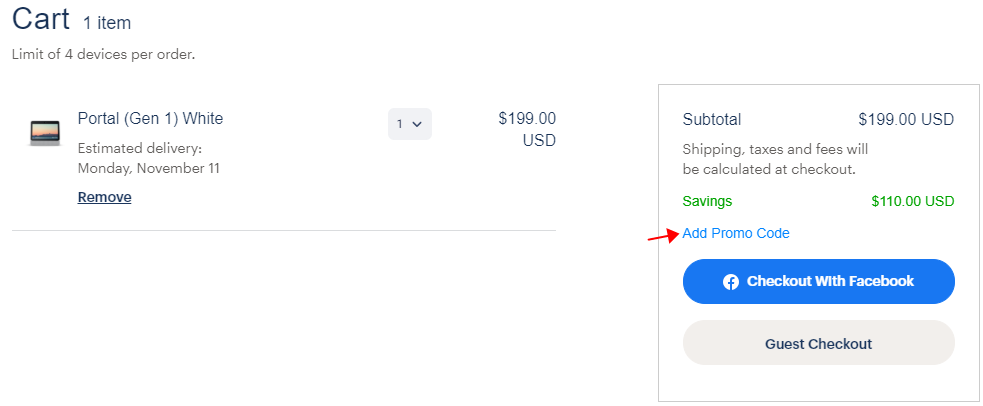The height and width of the screenshot is (406, 983).
Task: Remove Portal (Gen 1) White from cart
Action: (x=104, y=197)
